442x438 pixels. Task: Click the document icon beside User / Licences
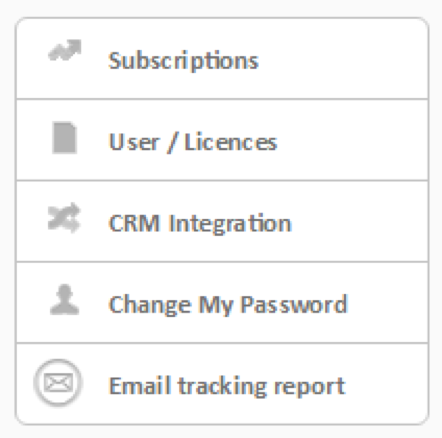click(x=65, y=138)
